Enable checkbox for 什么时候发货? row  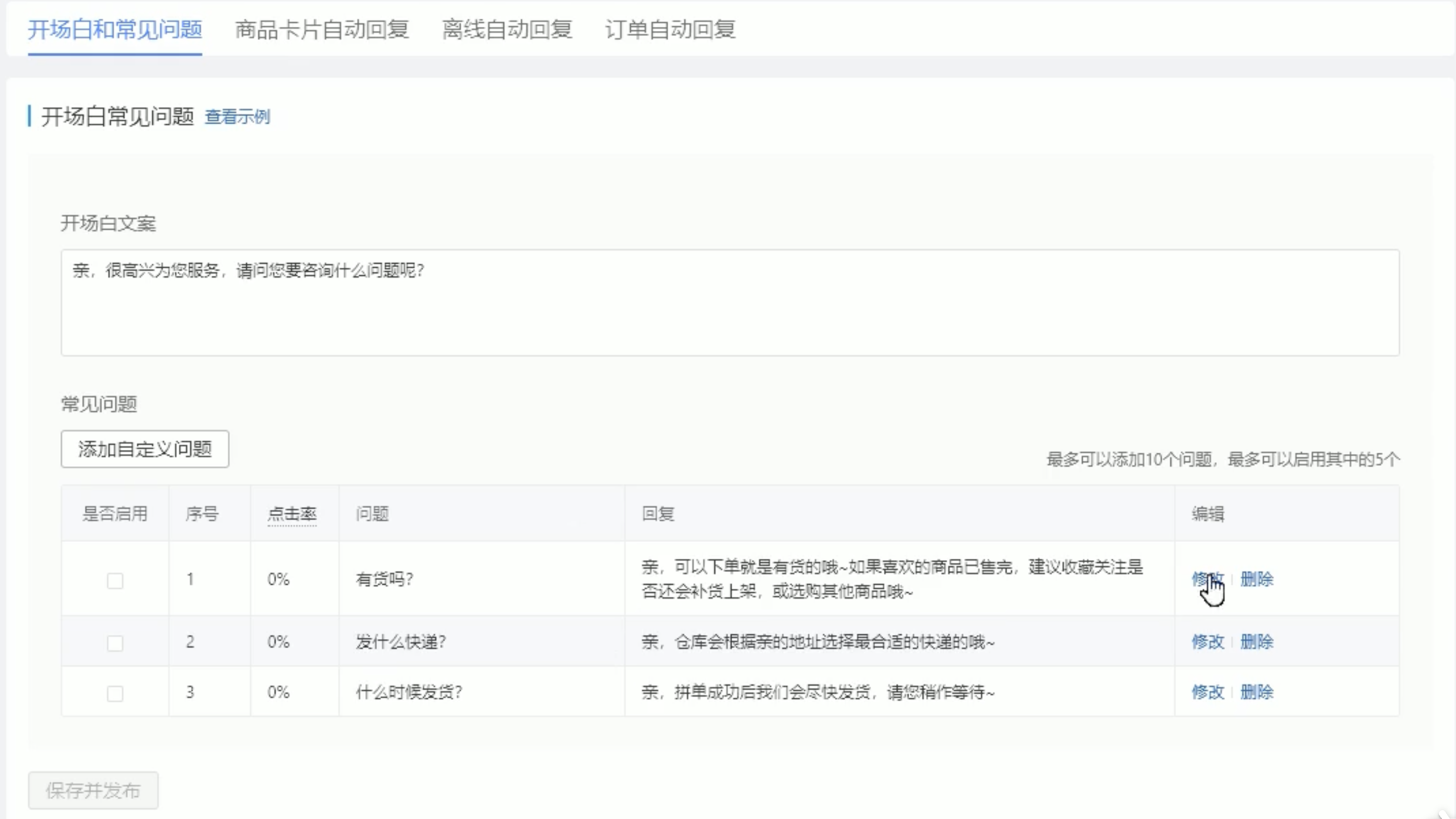(x=115, y=693)
